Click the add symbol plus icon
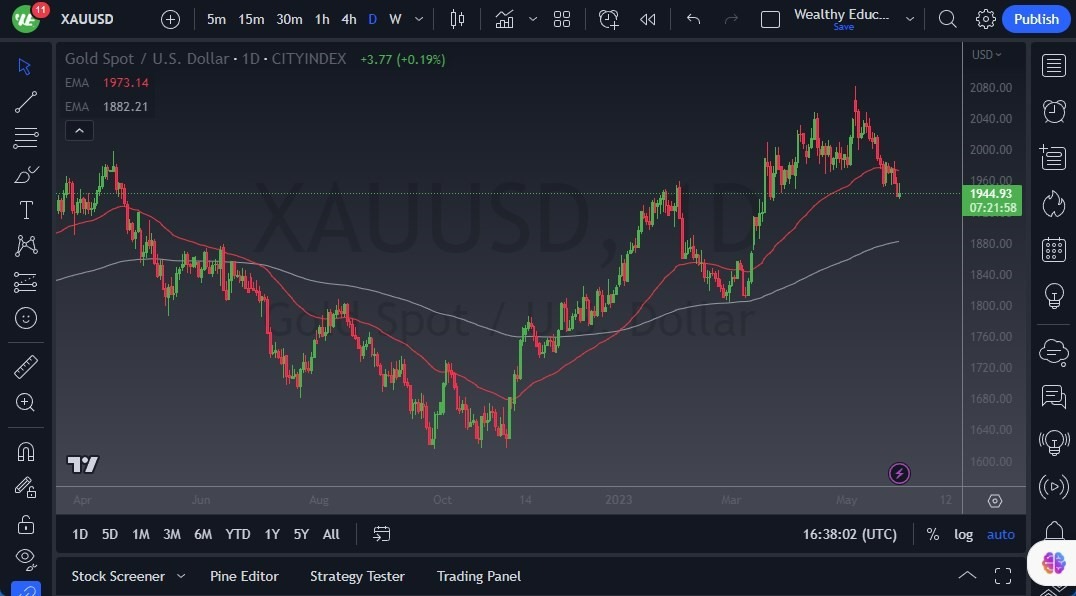 point(170,19)
